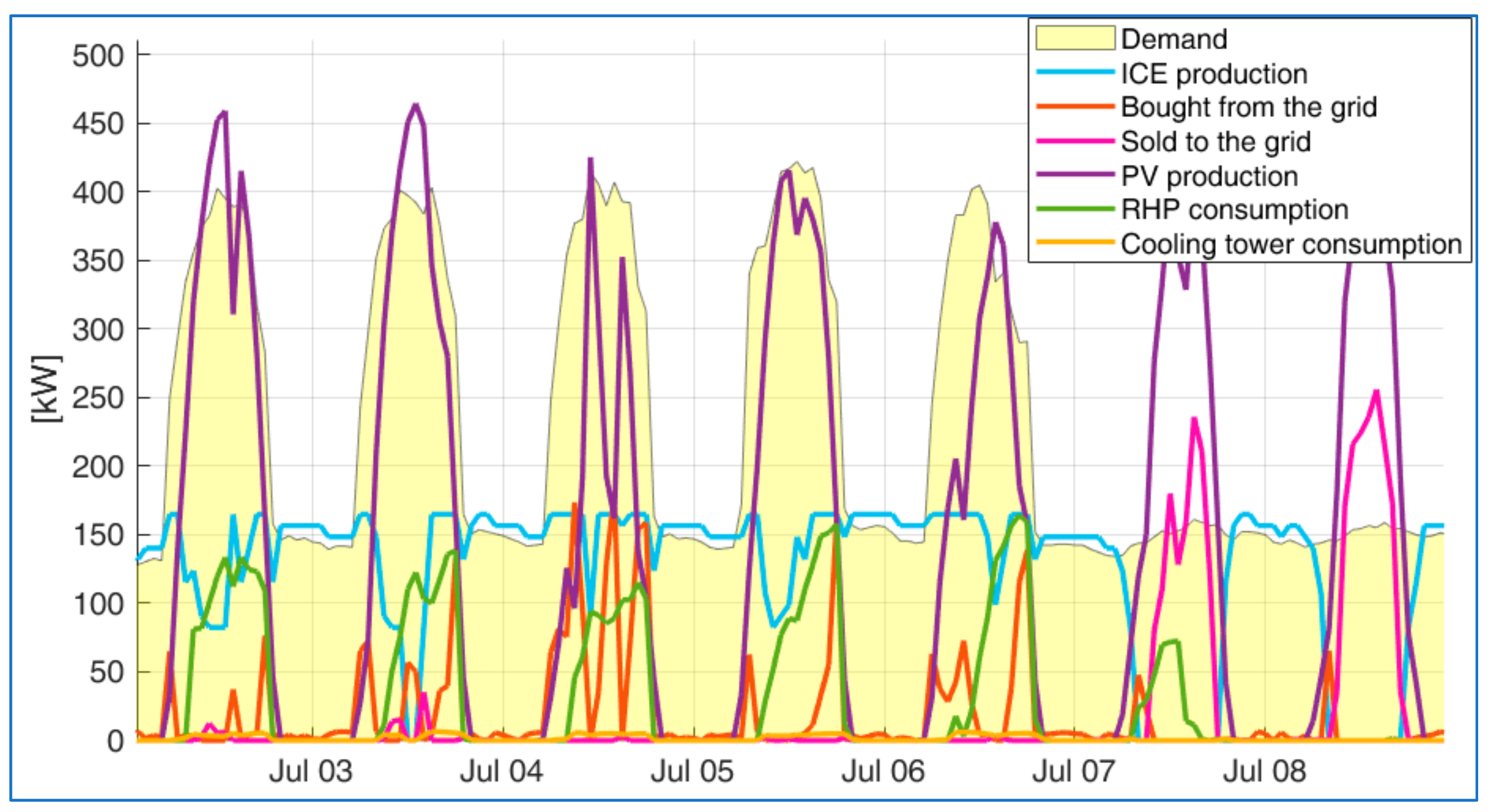This screenshot has width=1494, height=812.
Task: Click the 0 y-axis tick label
Action: pos(115,741)
